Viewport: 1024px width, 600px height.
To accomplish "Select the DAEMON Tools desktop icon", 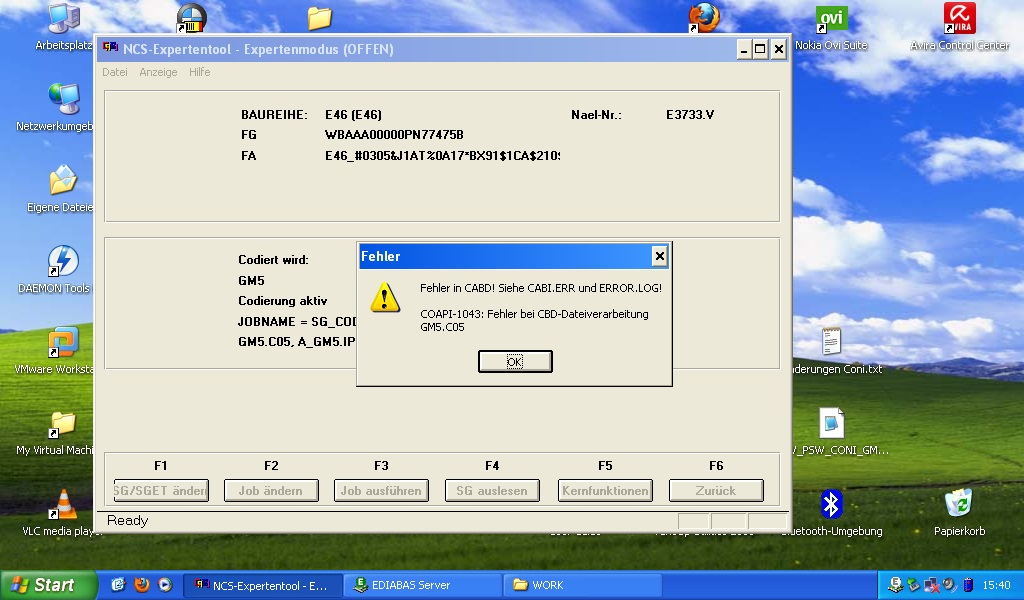I will (62, 262).
